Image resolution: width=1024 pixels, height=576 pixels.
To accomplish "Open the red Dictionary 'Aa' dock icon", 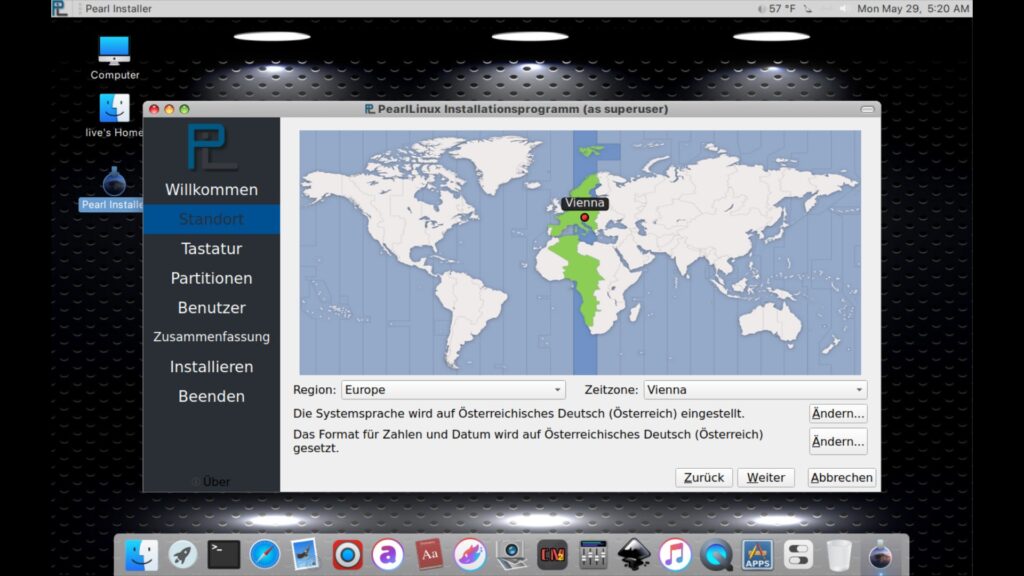I will (x=429, y=555).
